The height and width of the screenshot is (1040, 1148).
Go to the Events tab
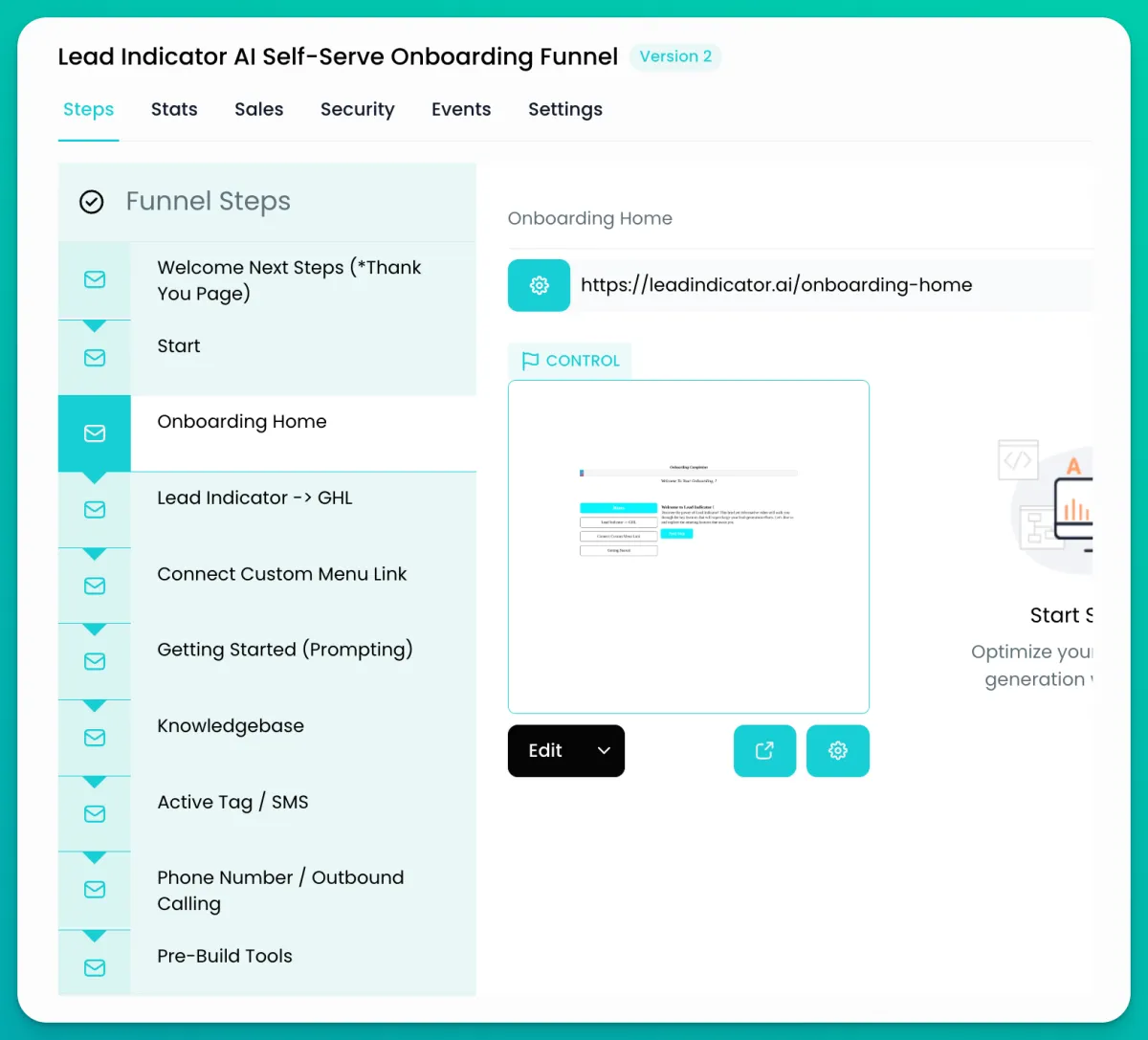(461, 110)
